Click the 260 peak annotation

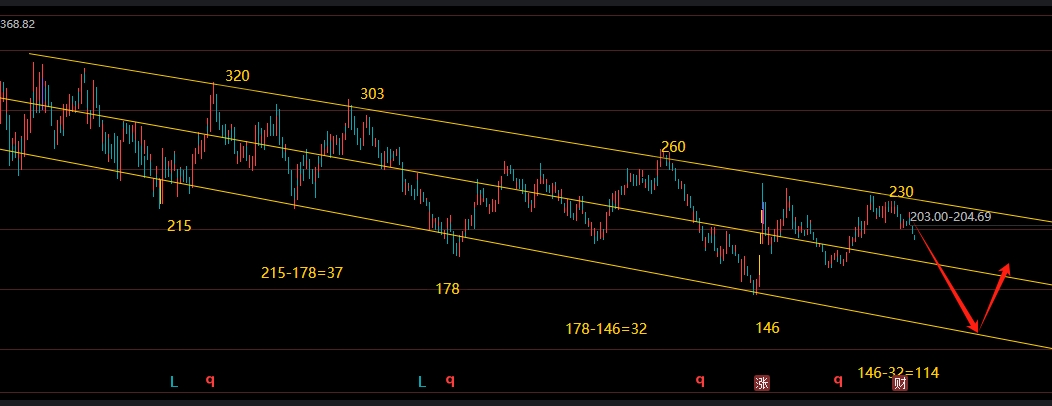coord(673,147)
